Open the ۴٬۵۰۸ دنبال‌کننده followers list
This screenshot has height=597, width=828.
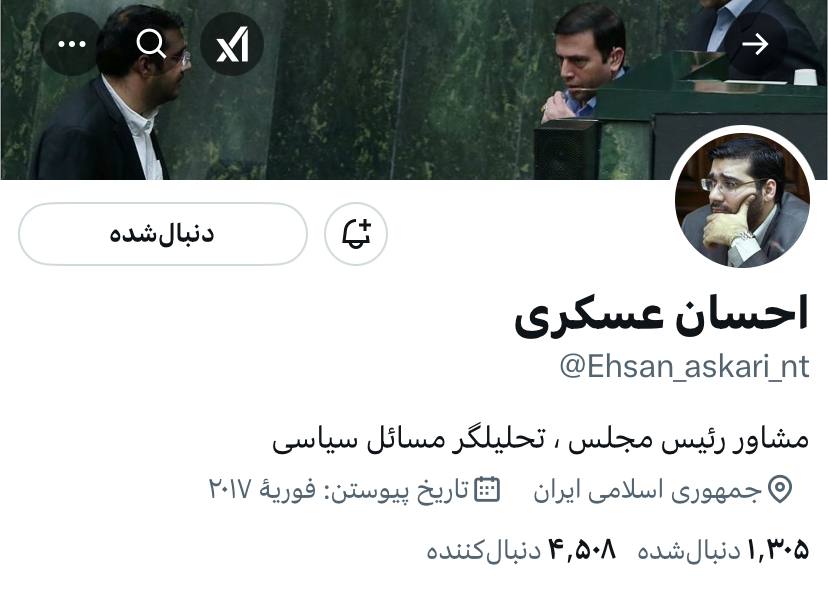coord(521,550)
